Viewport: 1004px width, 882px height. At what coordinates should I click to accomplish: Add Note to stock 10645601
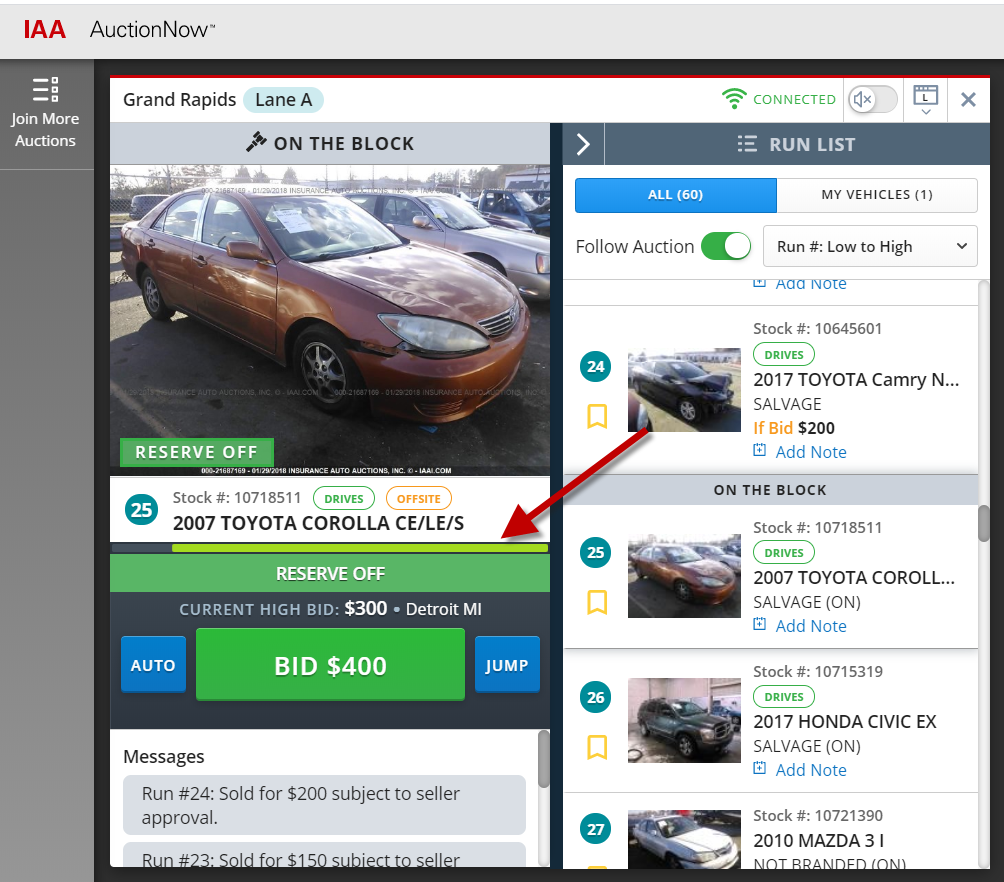811,452
